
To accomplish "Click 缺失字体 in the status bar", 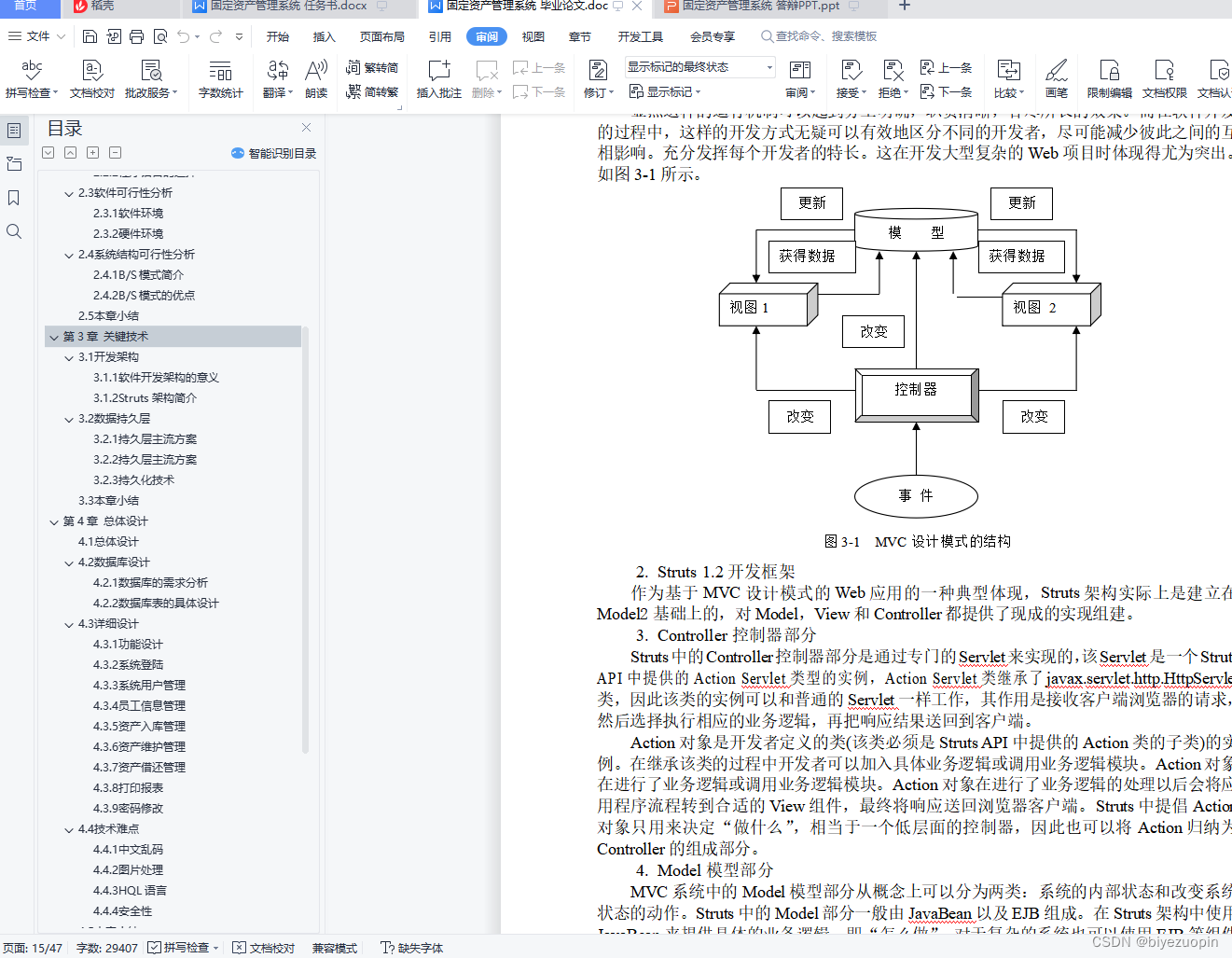I will [412, 948].
